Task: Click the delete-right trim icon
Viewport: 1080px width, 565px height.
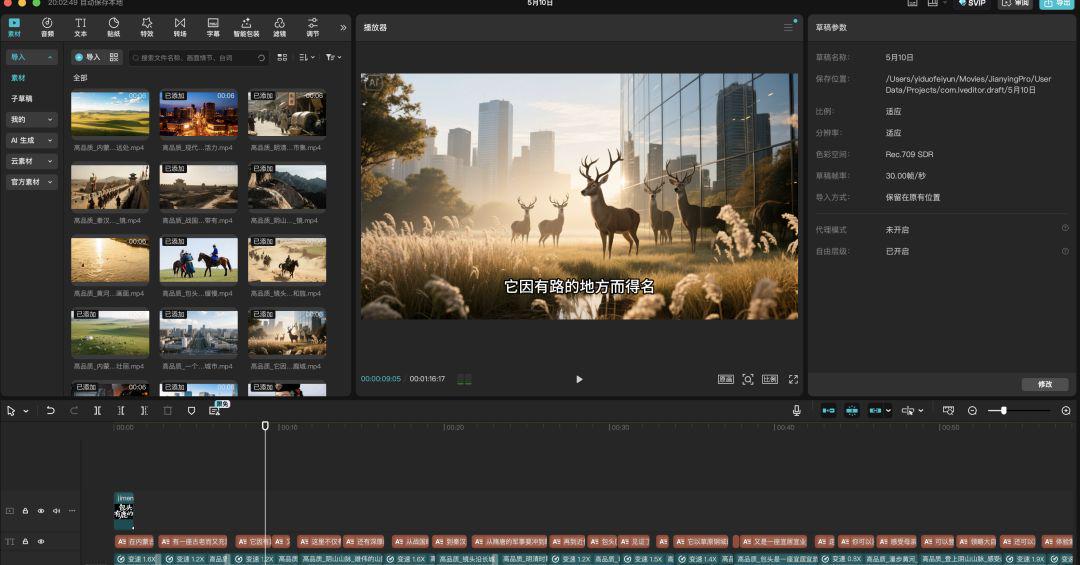Action: [144, 411]
